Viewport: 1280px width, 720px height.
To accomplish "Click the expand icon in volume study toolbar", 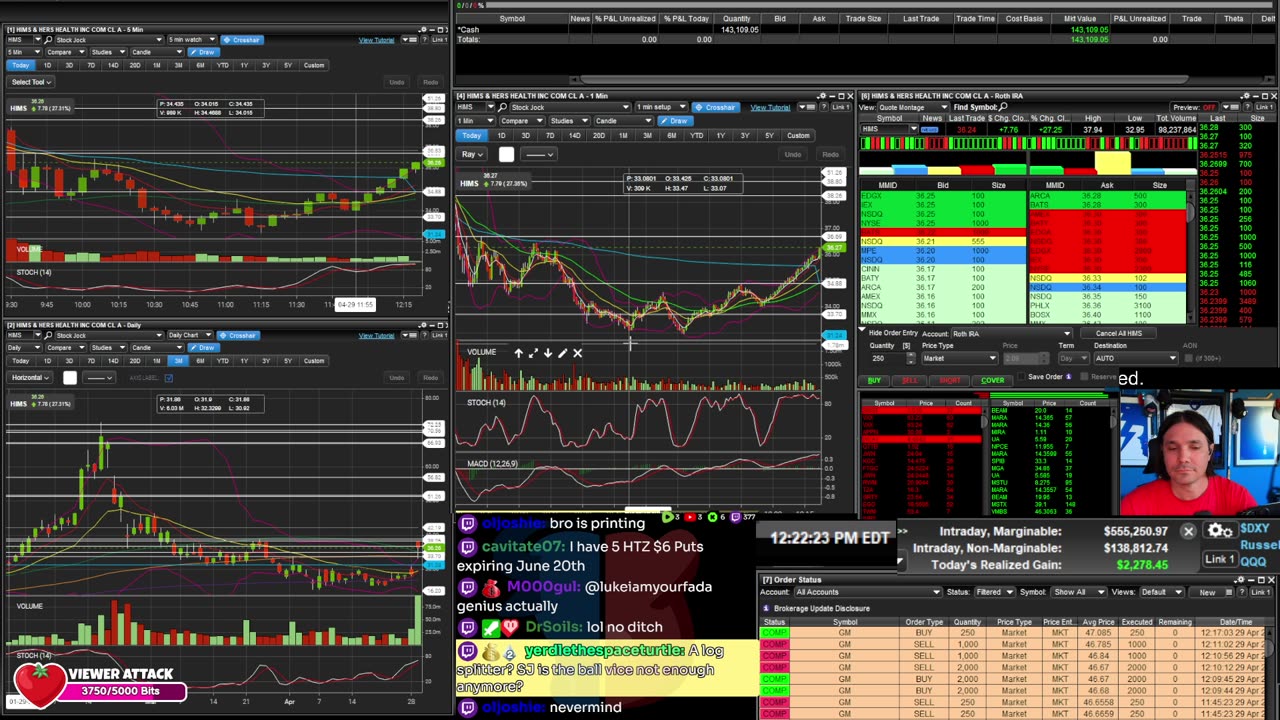I will point(533,353).
